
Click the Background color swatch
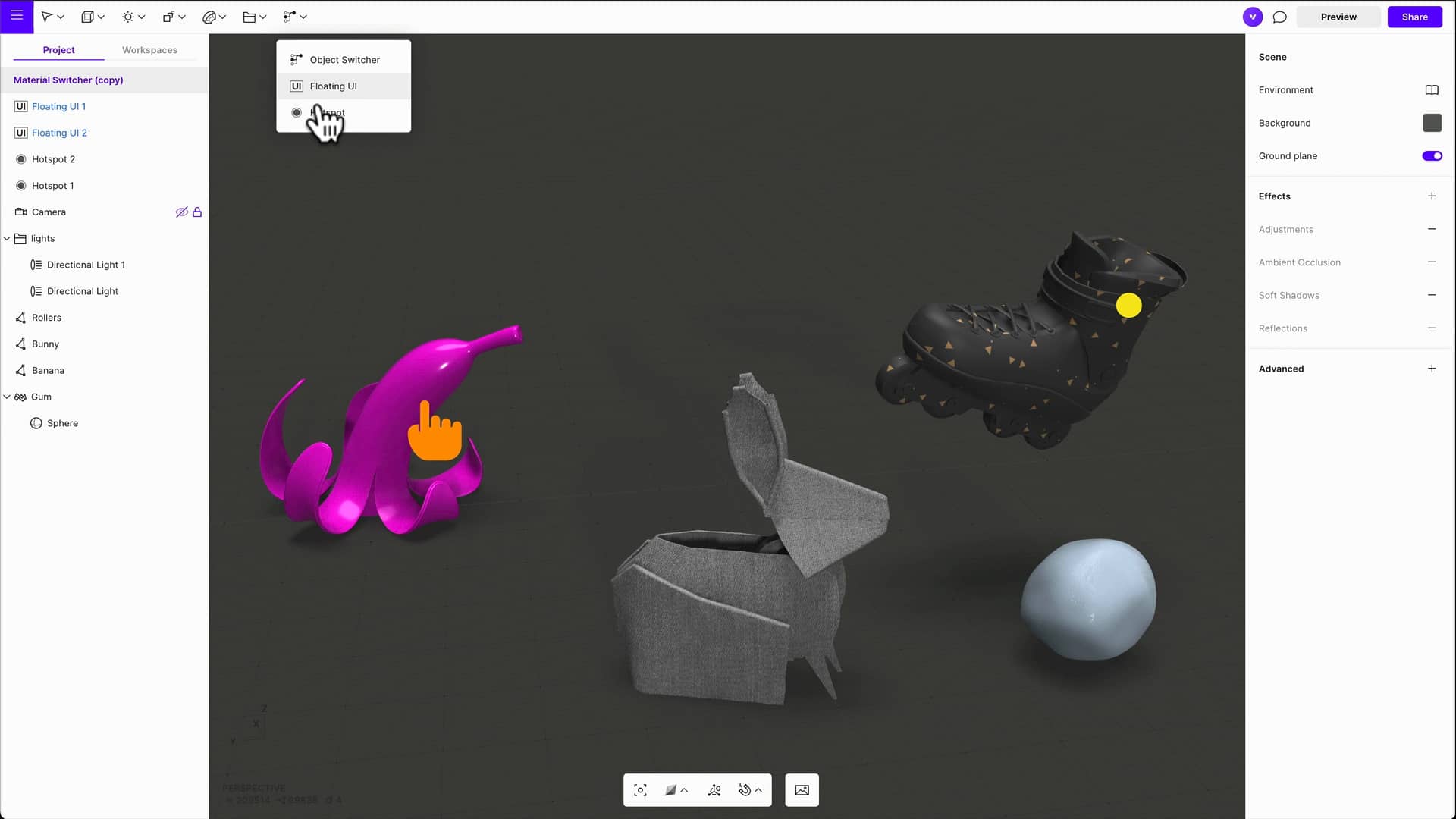[1432, 123]
